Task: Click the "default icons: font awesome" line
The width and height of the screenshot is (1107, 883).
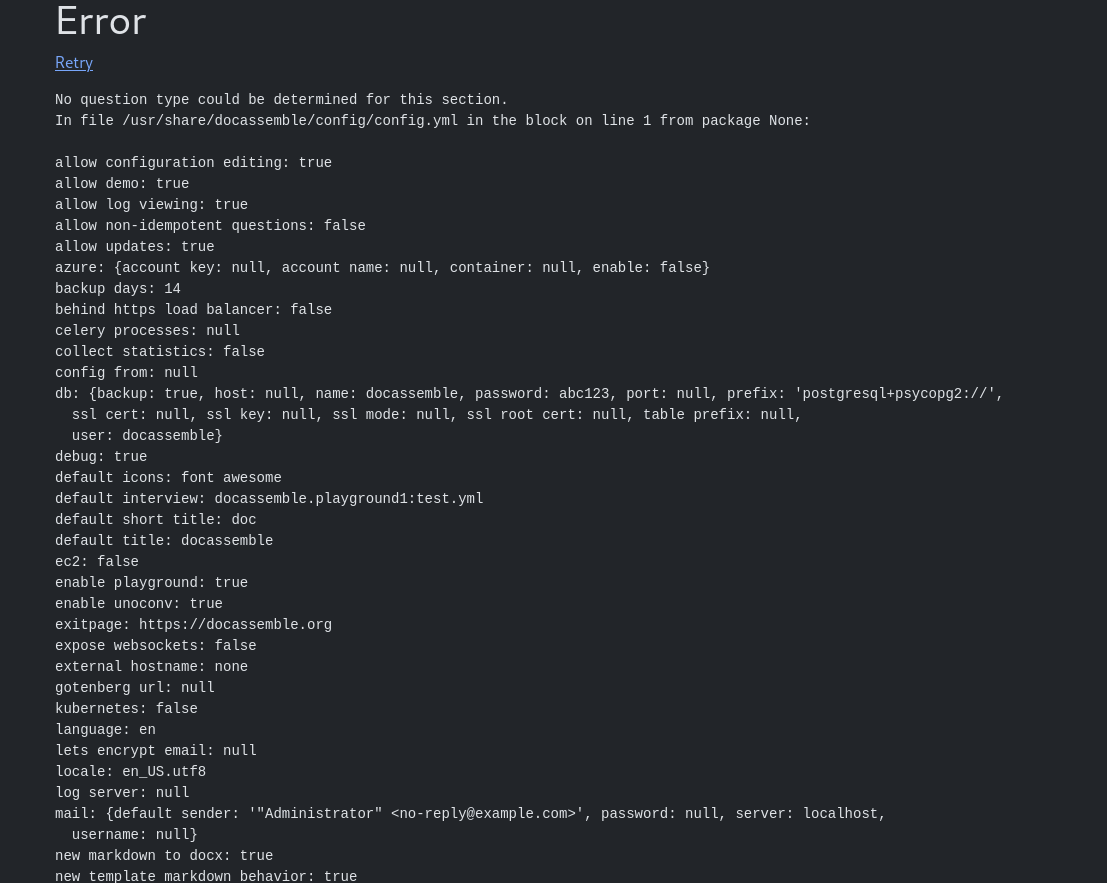Action: click(x=168, y=478)
